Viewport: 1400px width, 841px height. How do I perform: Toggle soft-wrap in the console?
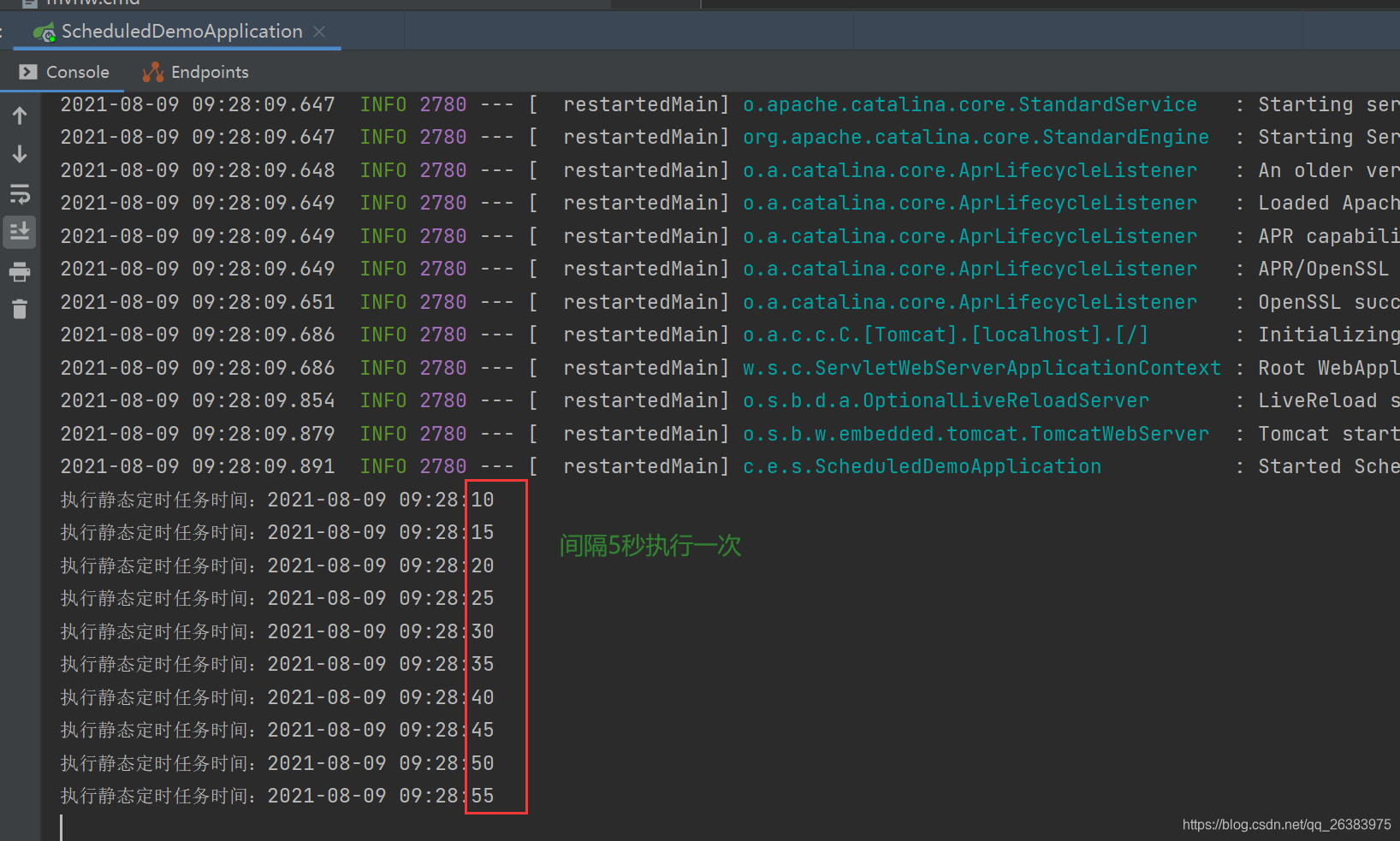click(20, 193)
